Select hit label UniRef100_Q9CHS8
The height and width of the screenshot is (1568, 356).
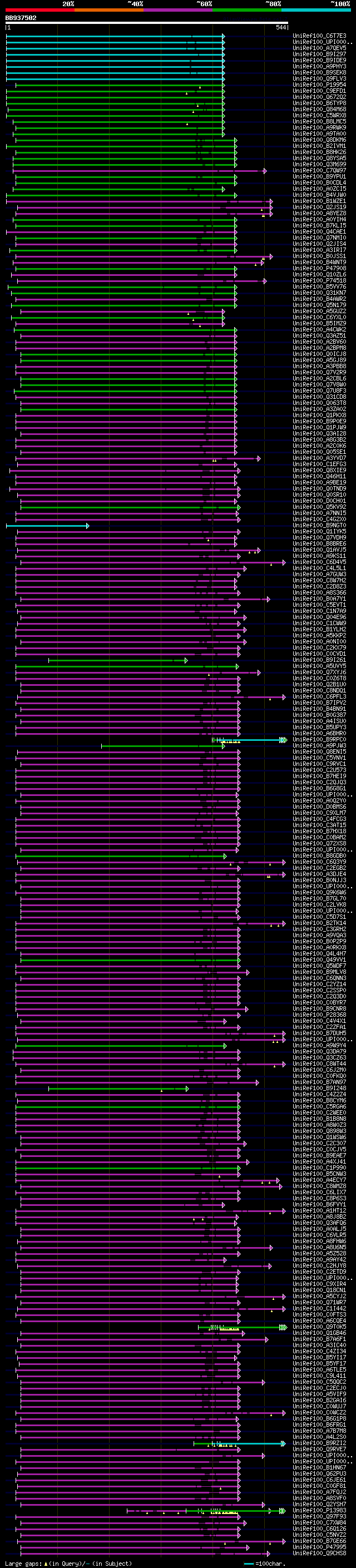(319, 1553)
